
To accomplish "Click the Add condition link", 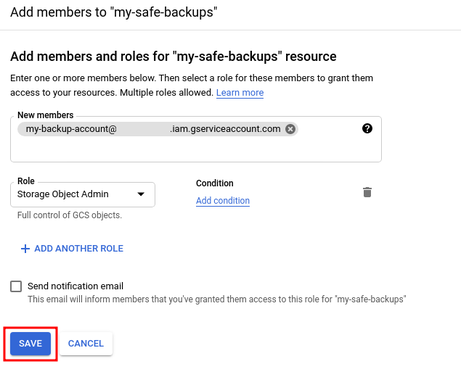I will [223, 201].
